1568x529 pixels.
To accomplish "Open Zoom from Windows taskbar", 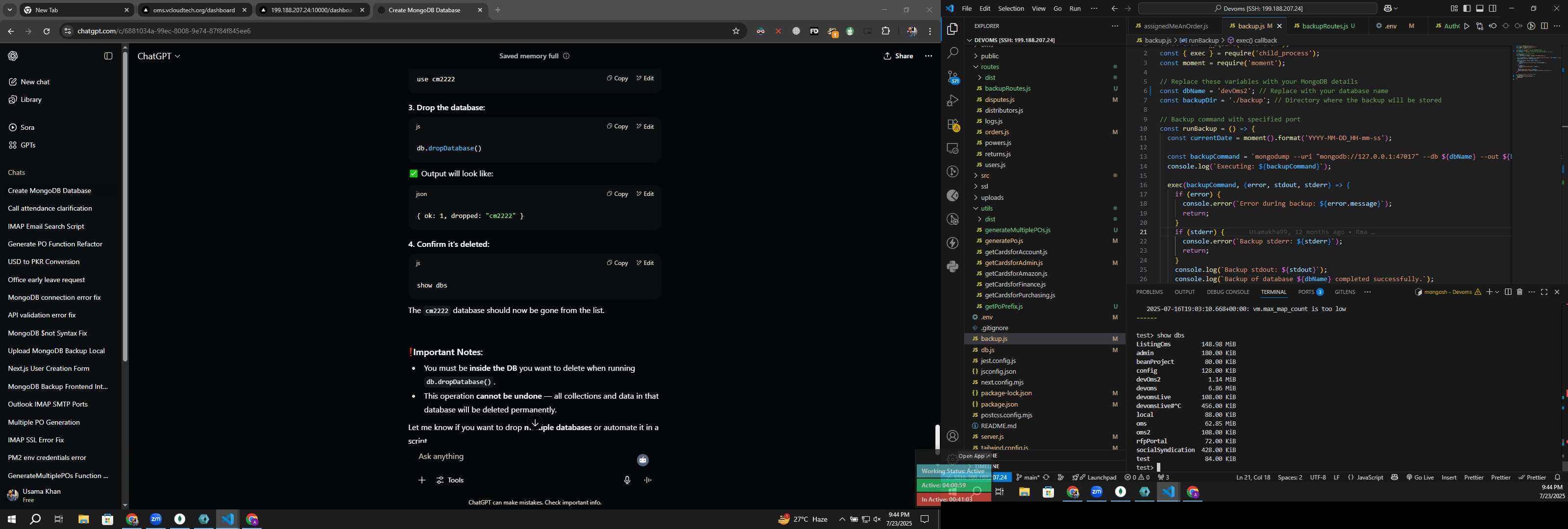I will 156,519.
